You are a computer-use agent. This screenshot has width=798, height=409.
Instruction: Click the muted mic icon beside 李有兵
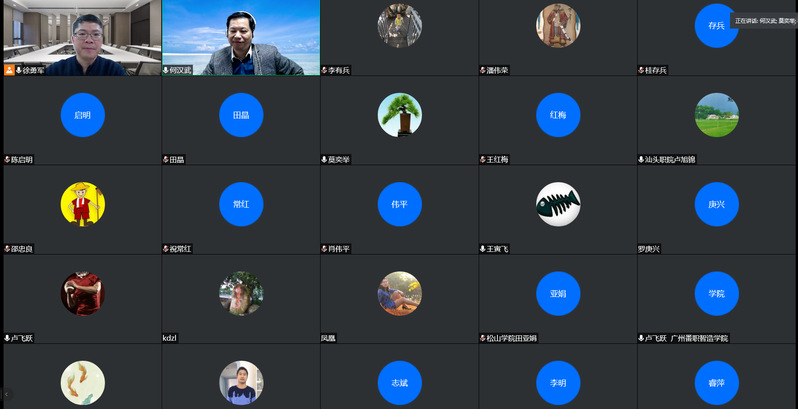[x=325, y=70]
